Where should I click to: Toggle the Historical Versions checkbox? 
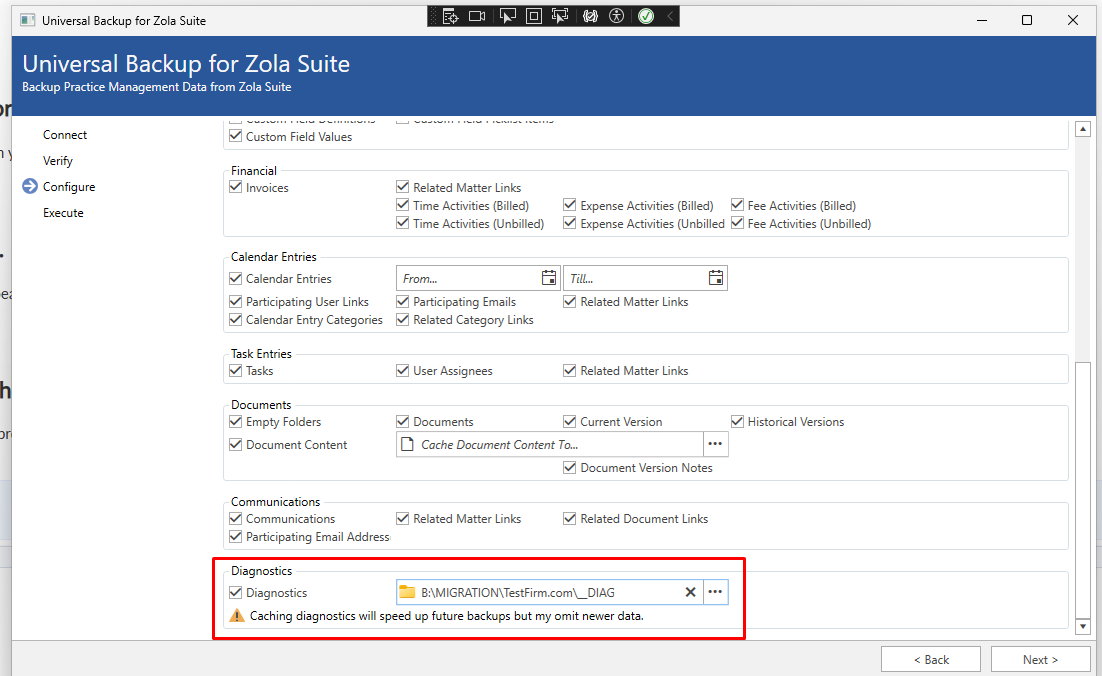[x=737, y=422]
